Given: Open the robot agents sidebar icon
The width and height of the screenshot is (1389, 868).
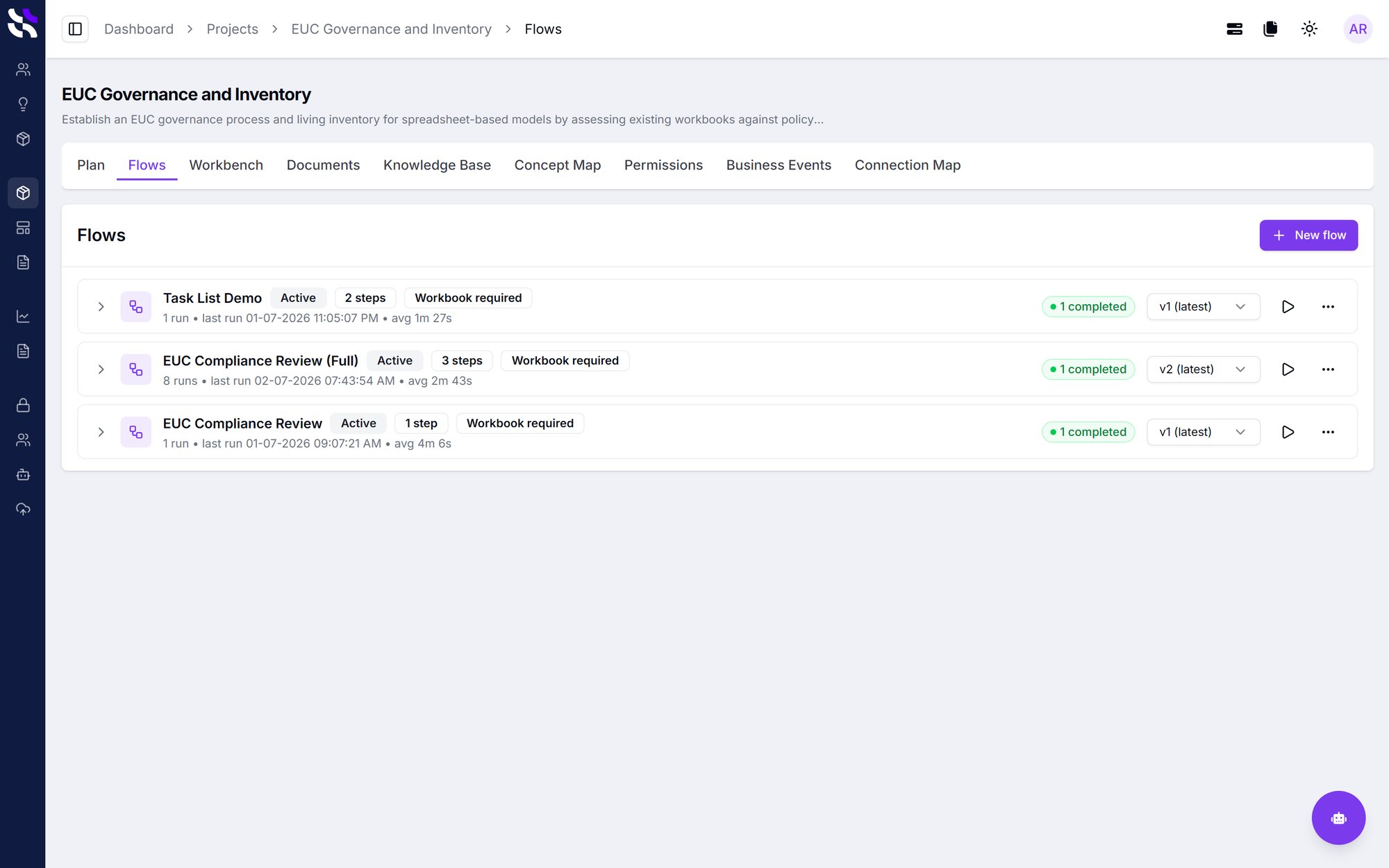Looking at the screenshot, I should pyautogui.click(x=23, y=475).
